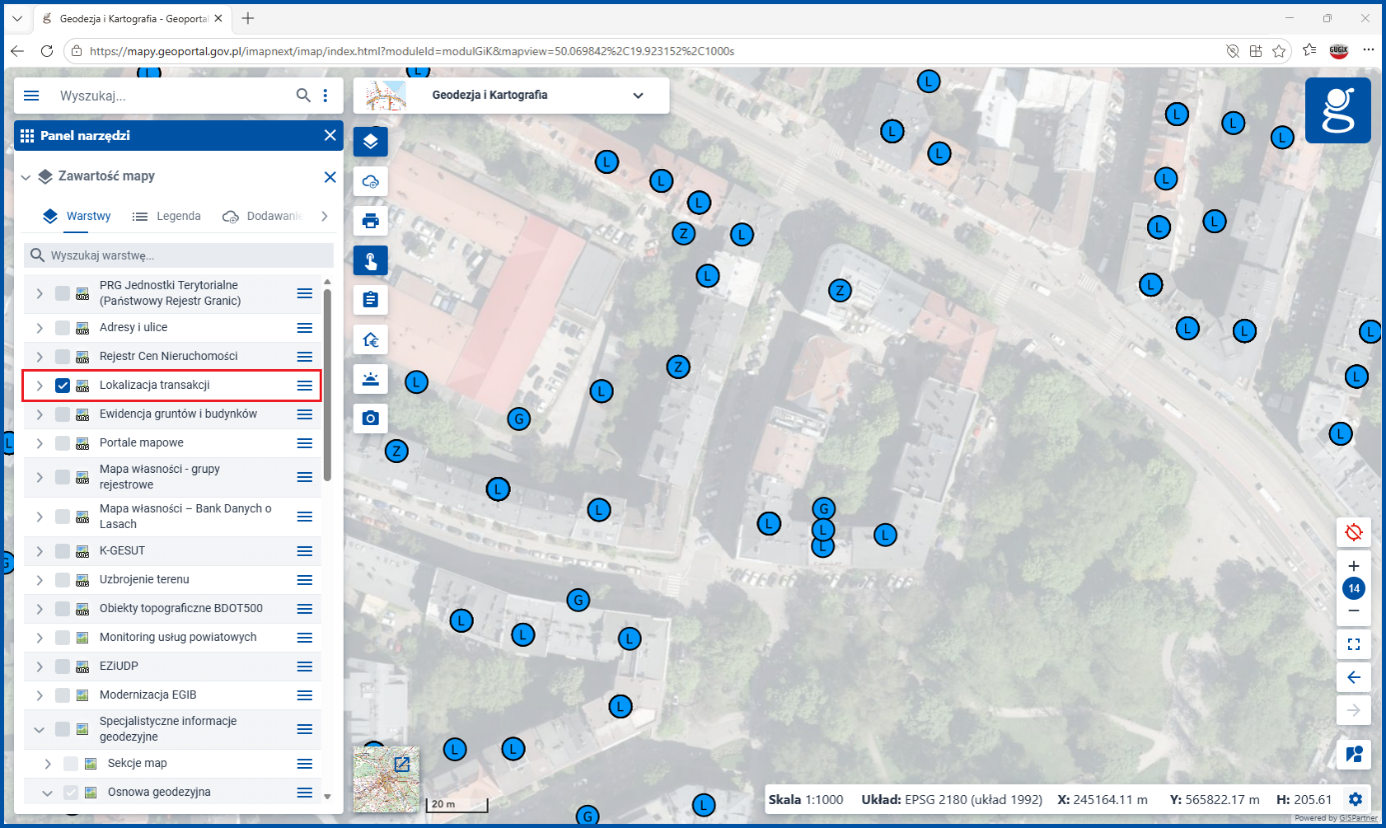Collapse the Zawartość mapy section
This screenshot has height=828, width=1386.
[25, 177]
